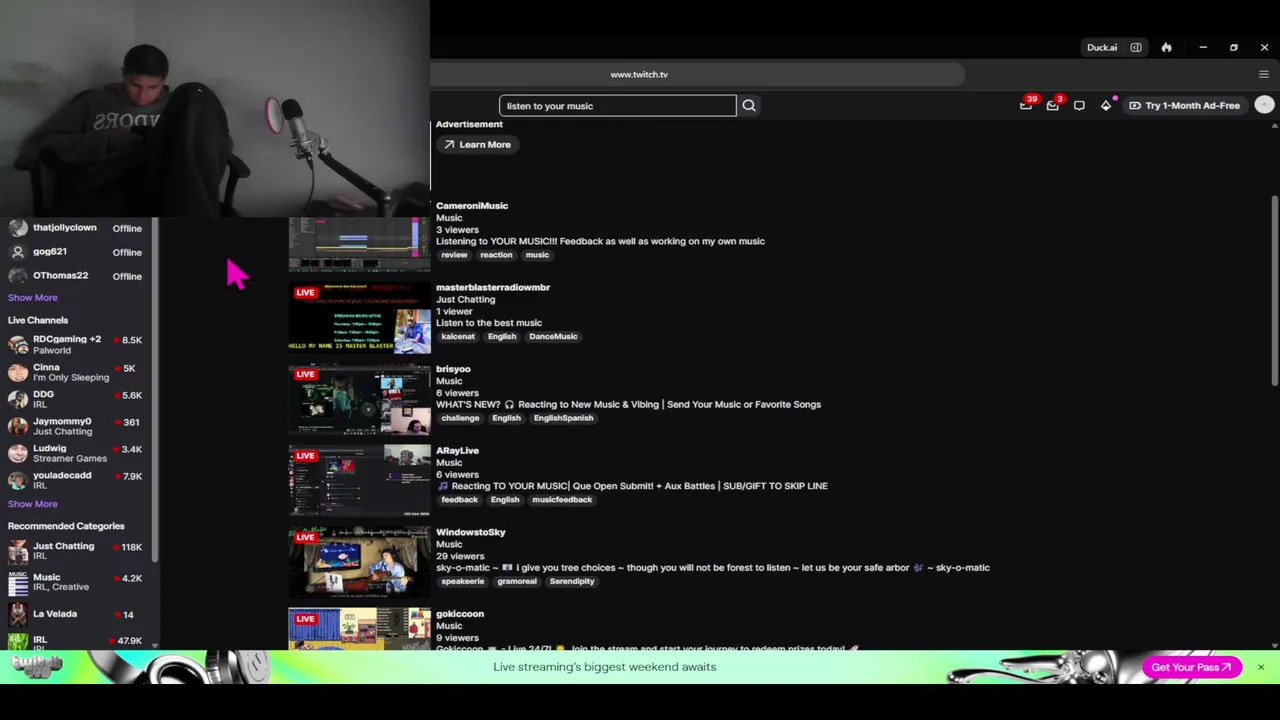Open the brisyoo stream thumbnail
Viewport: 1280px width, 720px height.
(x=359, y=400)
